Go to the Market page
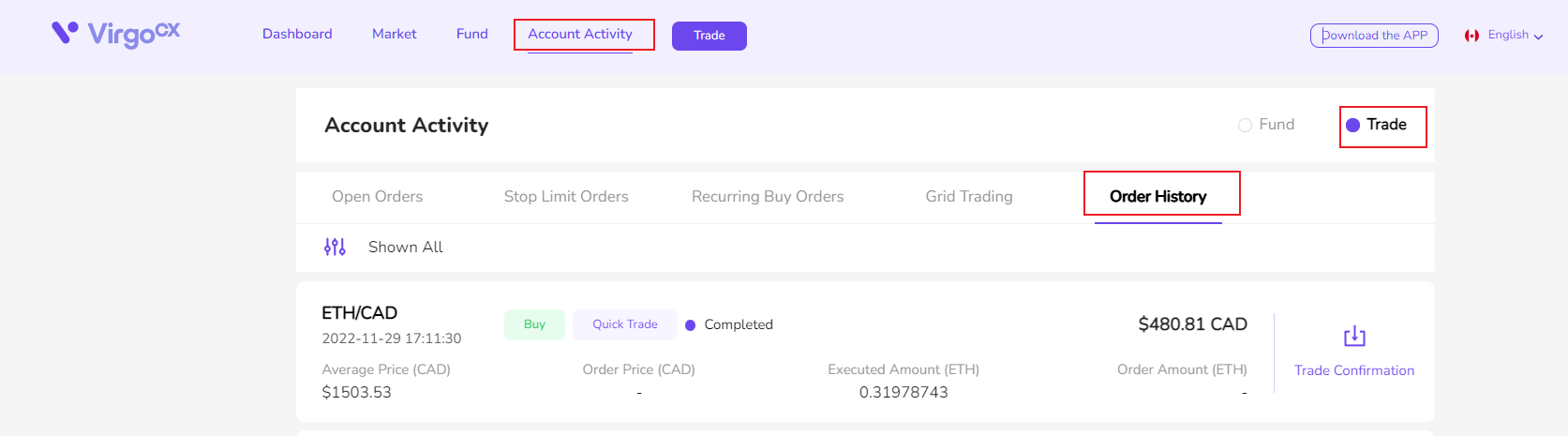The height and width of the screenshot is (436, 1568). click(x=395, y=34)
